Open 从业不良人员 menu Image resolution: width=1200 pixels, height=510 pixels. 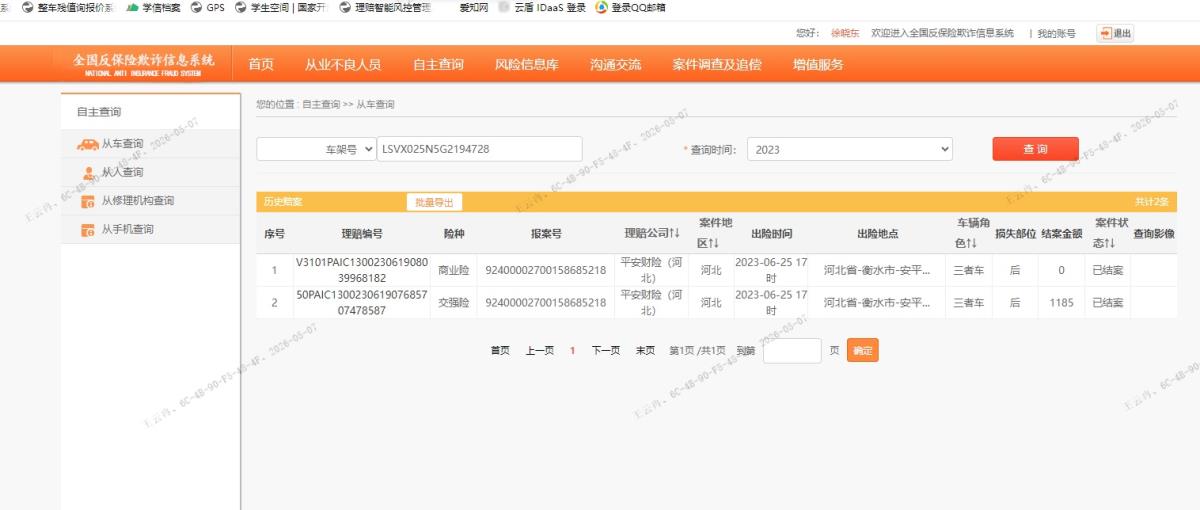[x=343, y=64]
